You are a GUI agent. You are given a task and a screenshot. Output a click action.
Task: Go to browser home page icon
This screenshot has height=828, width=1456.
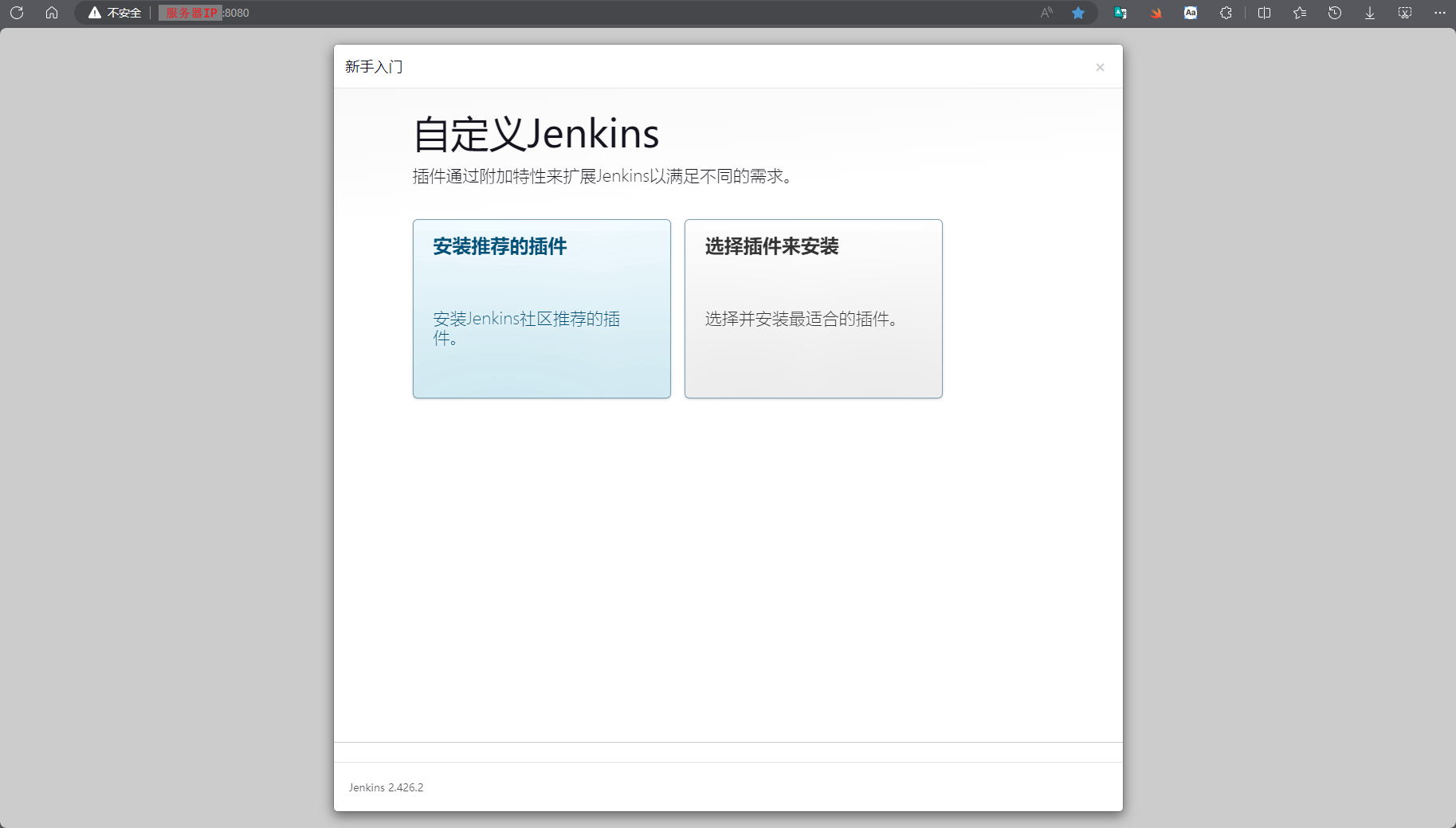(x=52, y=13)
